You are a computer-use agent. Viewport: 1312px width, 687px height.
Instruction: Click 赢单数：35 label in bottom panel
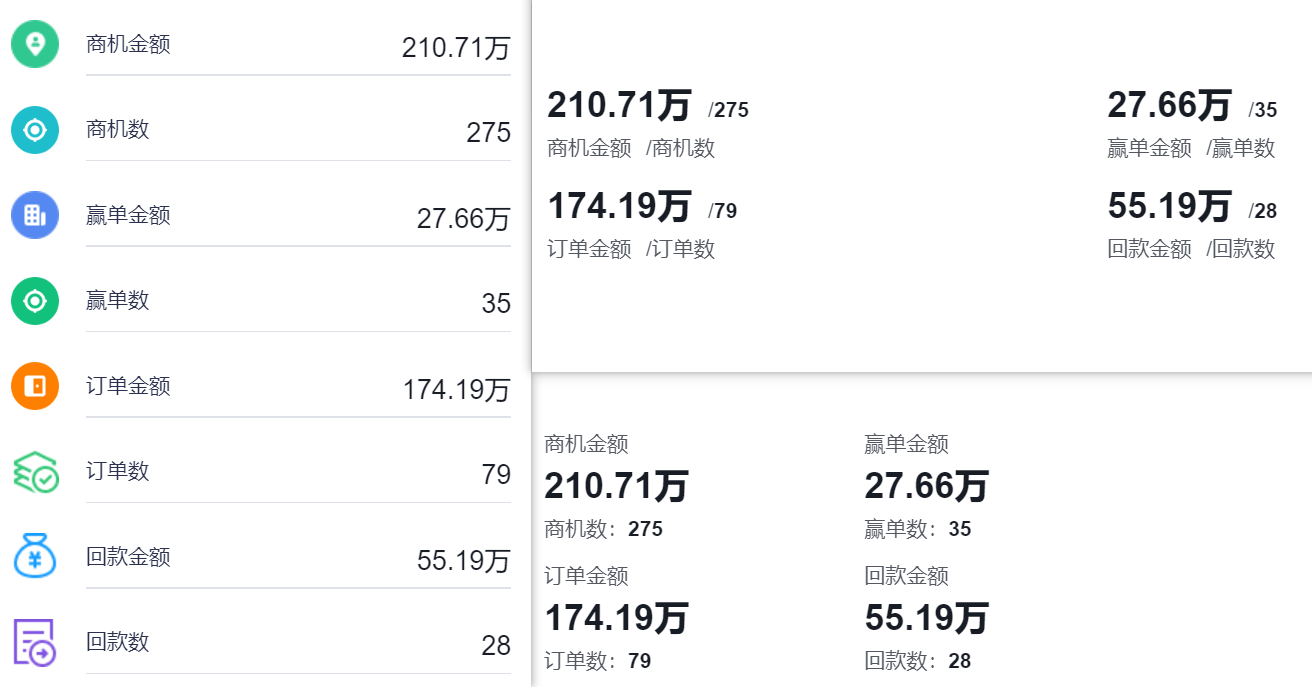coord(918,529)
